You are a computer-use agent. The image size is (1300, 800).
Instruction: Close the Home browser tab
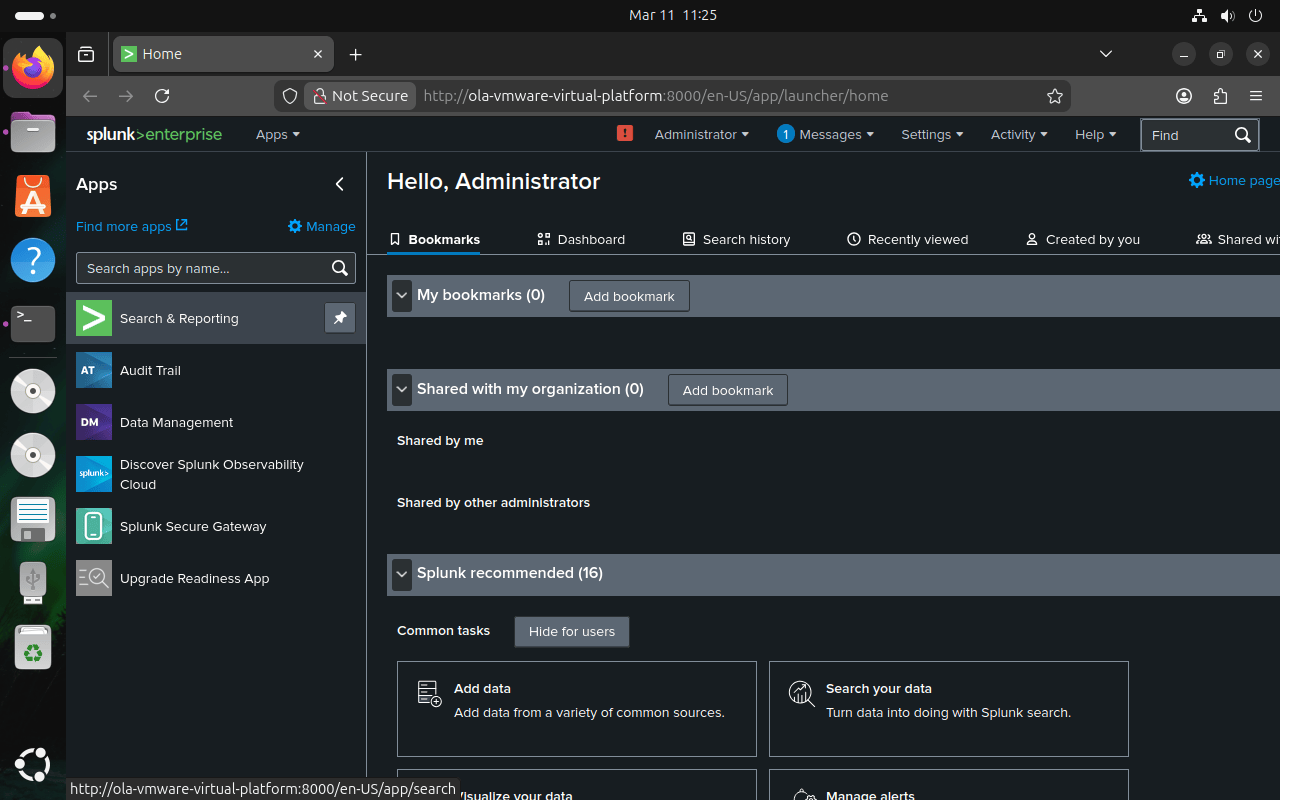[x=318, y=54]
